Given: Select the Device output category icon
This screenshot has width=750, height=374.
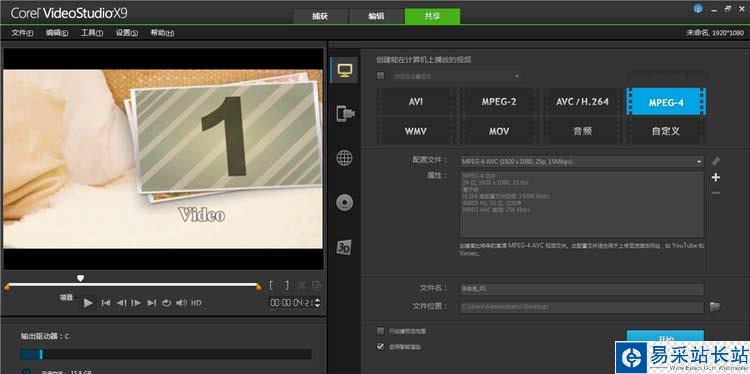Looking at the screenshot, I should [345, 113].
